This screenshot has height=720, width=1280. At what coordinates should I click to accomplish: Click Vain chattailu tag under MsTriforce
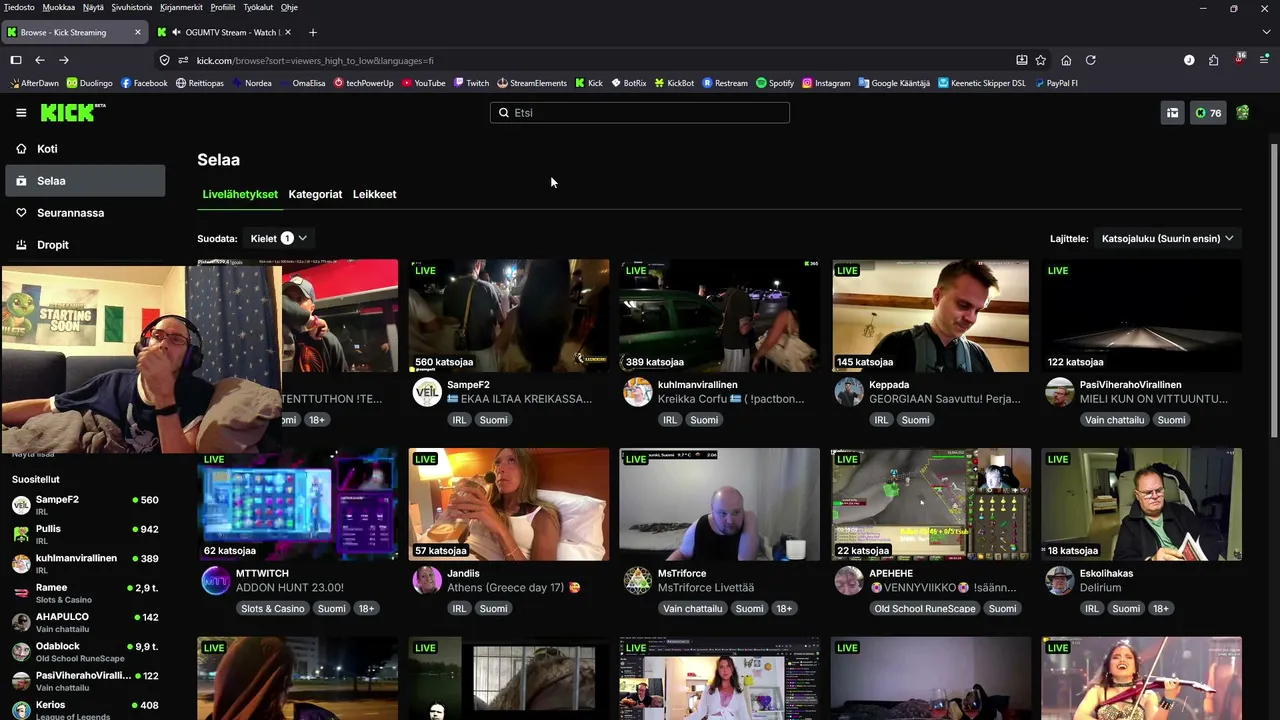(x=692, y=608)
